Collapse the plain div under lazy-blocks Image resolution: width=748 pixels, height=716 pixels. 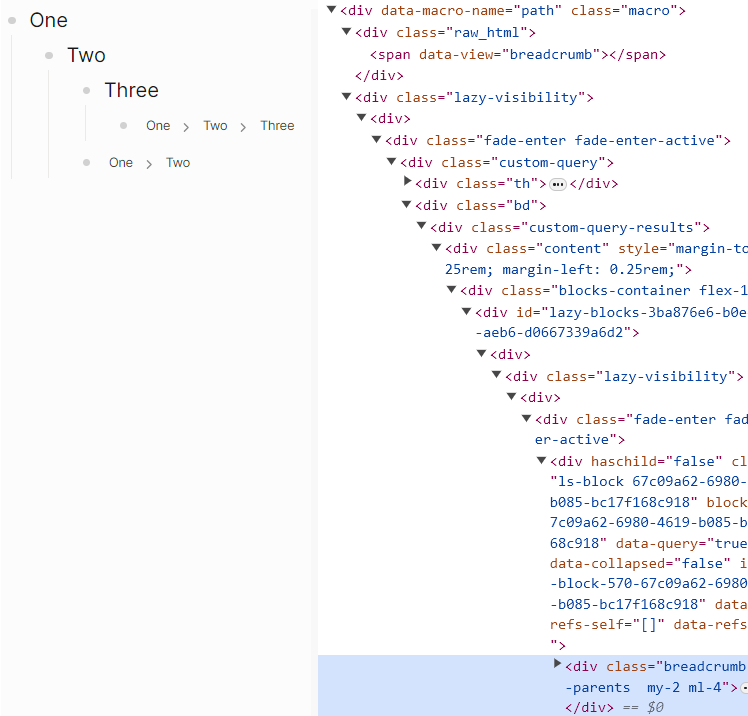482,353
